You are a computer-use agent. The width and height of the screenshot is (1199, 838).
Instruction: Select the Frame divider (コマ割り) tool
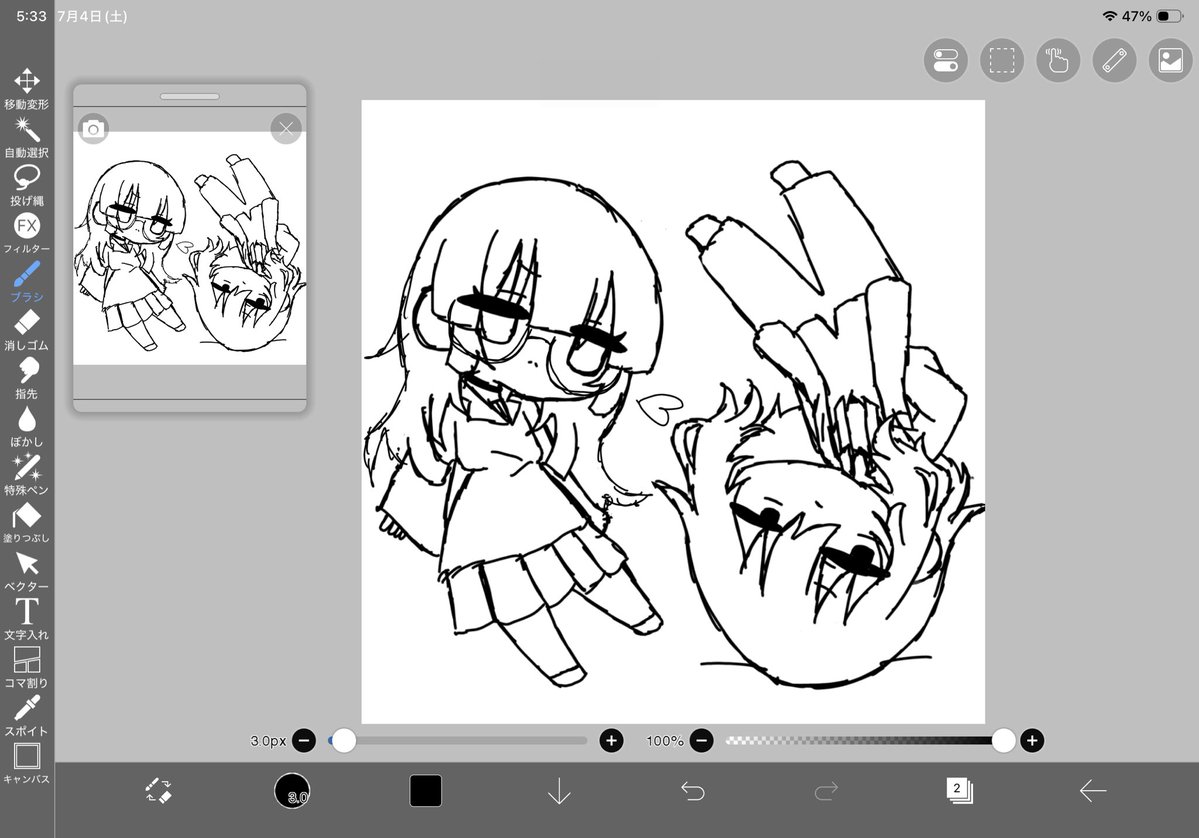(x=27, y=667)
